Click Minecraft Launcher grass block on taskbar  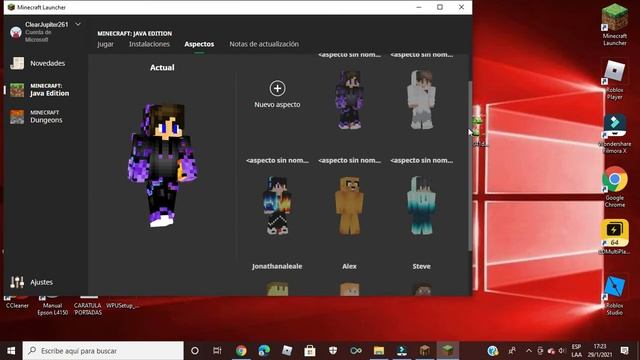(448, 351)
